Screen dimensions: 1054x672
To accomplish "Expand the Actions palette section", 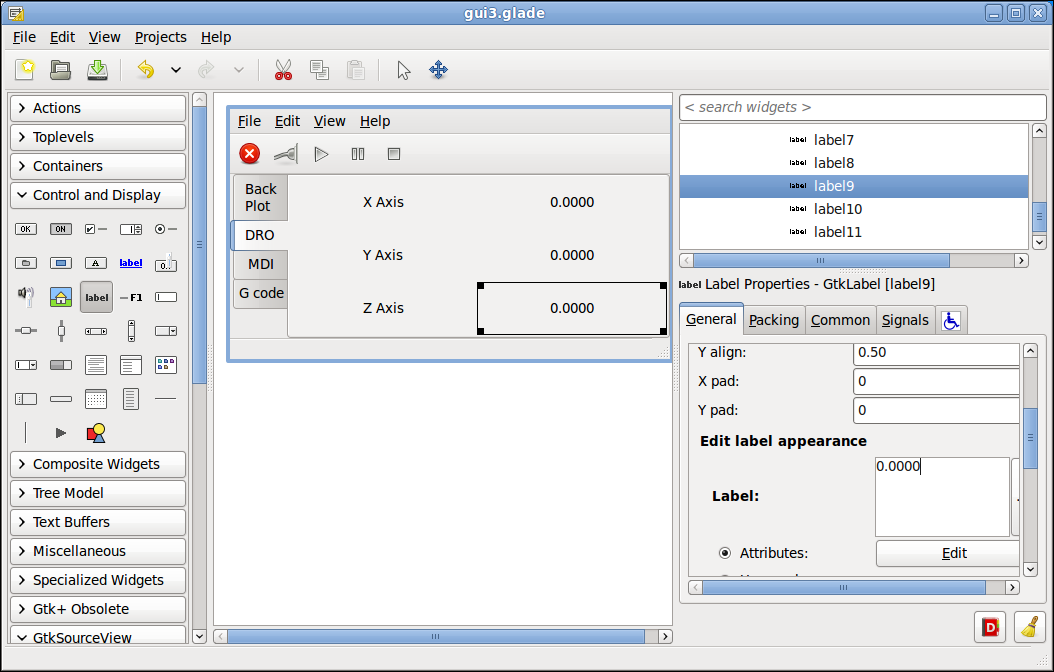I will coord(98,108).
